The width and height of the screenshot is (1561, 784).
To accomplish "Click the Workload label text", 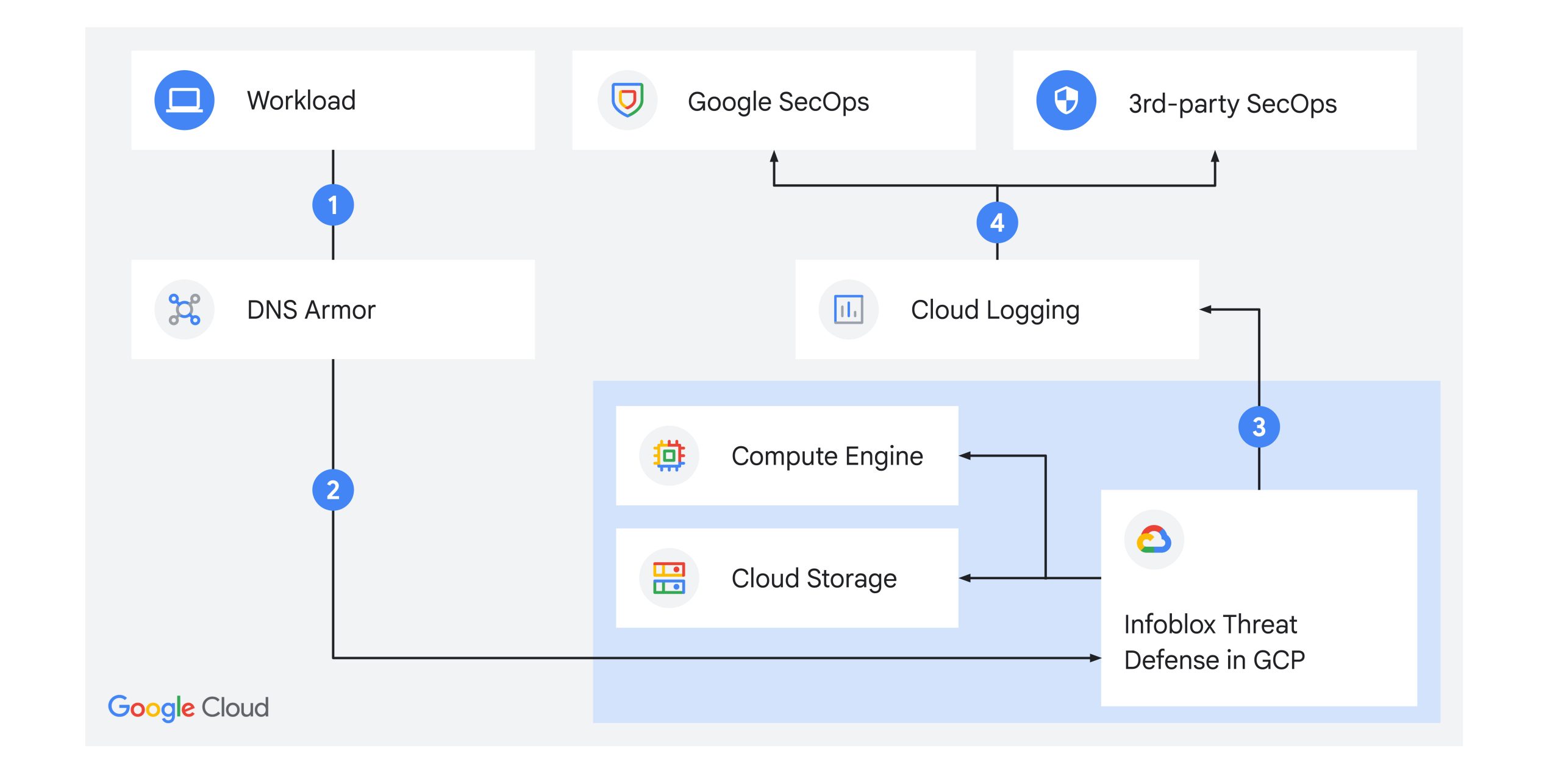I will [x=301, y=101].
